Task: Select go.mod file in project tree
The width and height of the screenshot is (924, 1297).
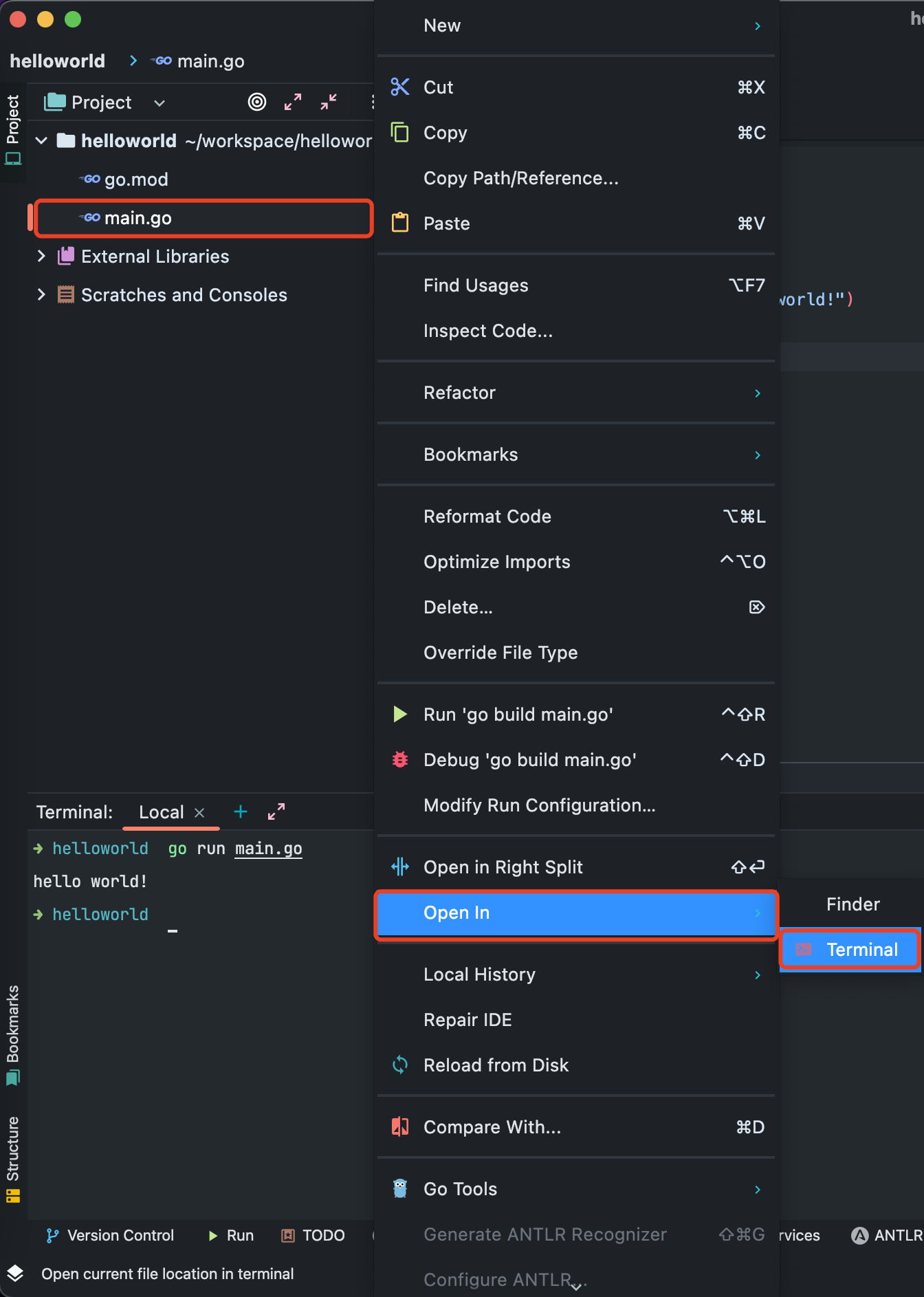Action: coord(136,179)
